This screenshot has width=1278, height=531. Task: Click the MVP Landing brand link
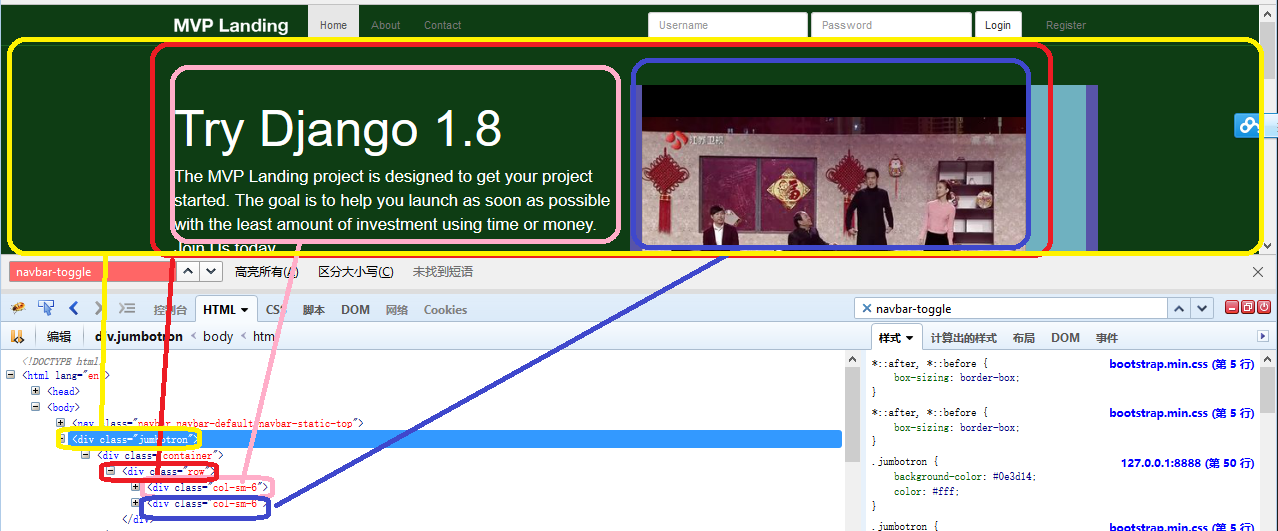click(231, 26)
